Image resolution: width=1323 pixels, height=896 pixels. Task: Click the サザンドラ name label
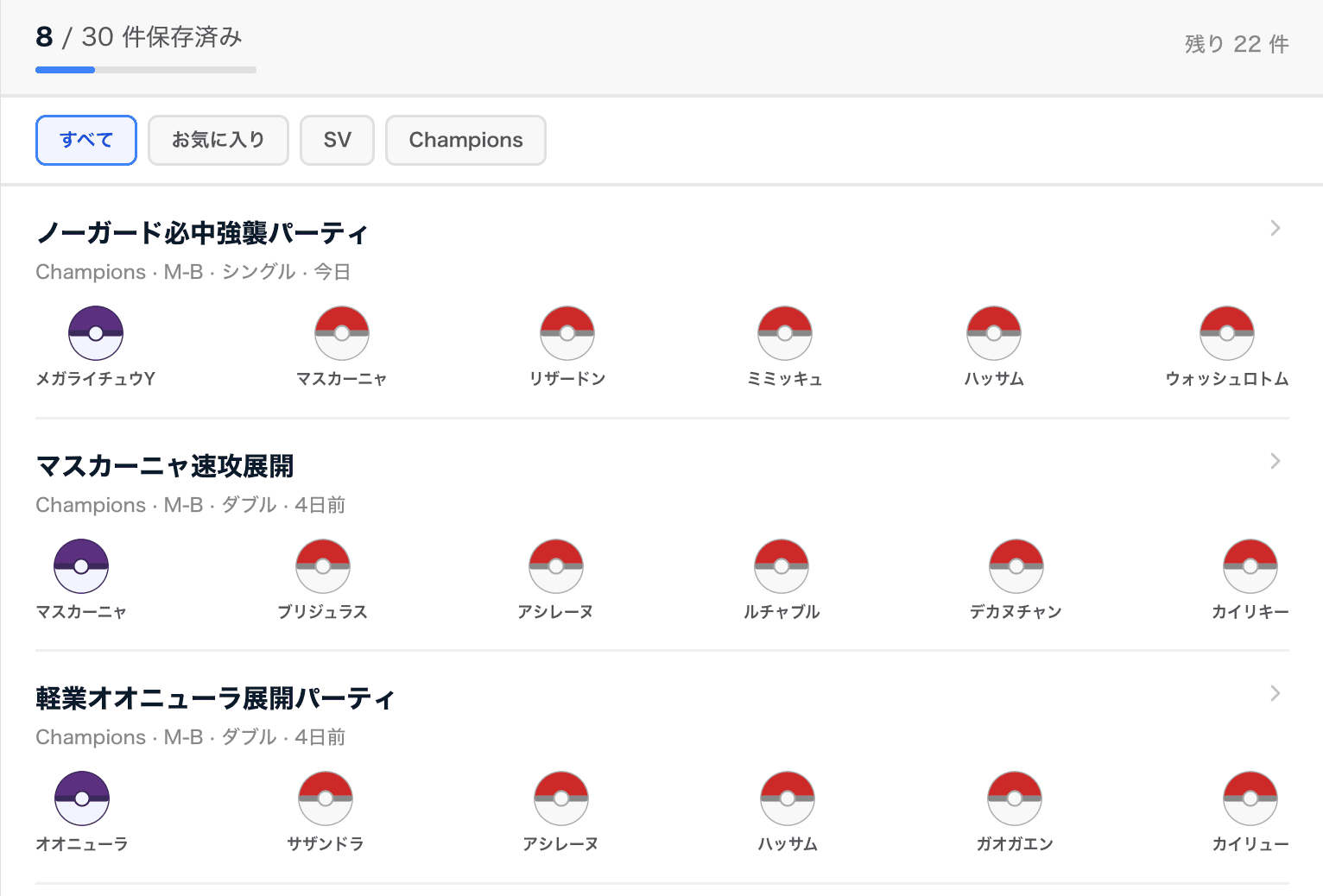pyautogui.click(x=326, y=843)
